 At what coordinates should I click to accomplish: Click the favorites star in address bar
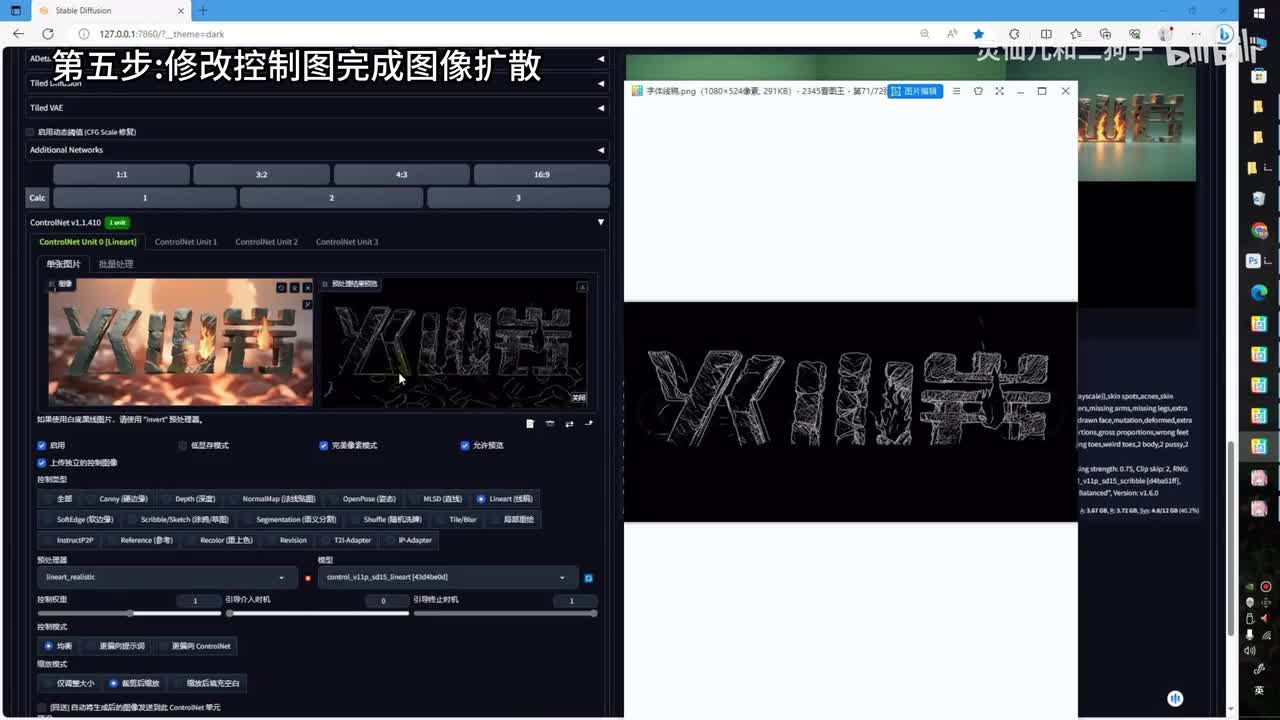tap(978, 33)
